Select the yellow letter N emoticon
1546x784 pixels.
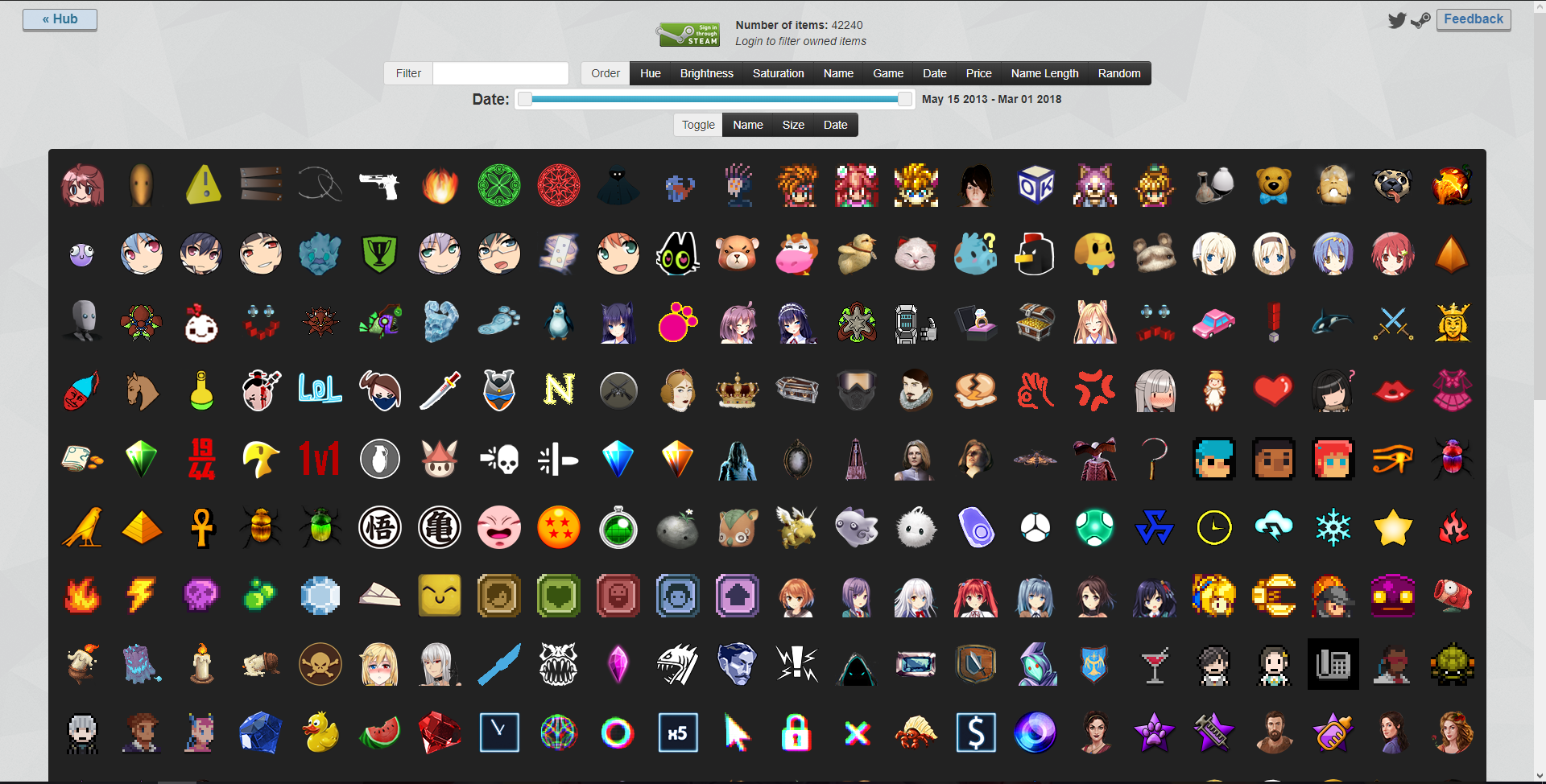point(559,390)
